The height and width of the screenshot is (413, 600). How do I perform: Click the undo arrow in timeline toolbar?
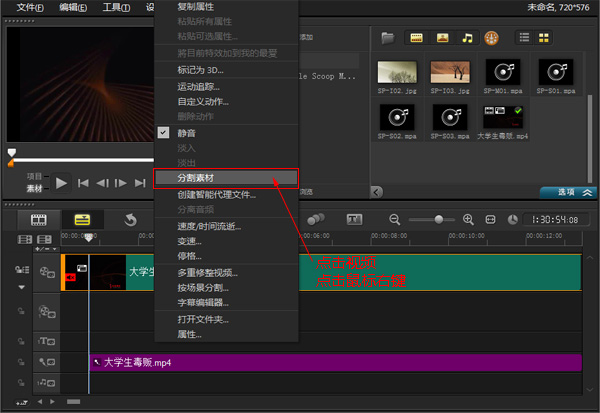click(x=130, y=220)
